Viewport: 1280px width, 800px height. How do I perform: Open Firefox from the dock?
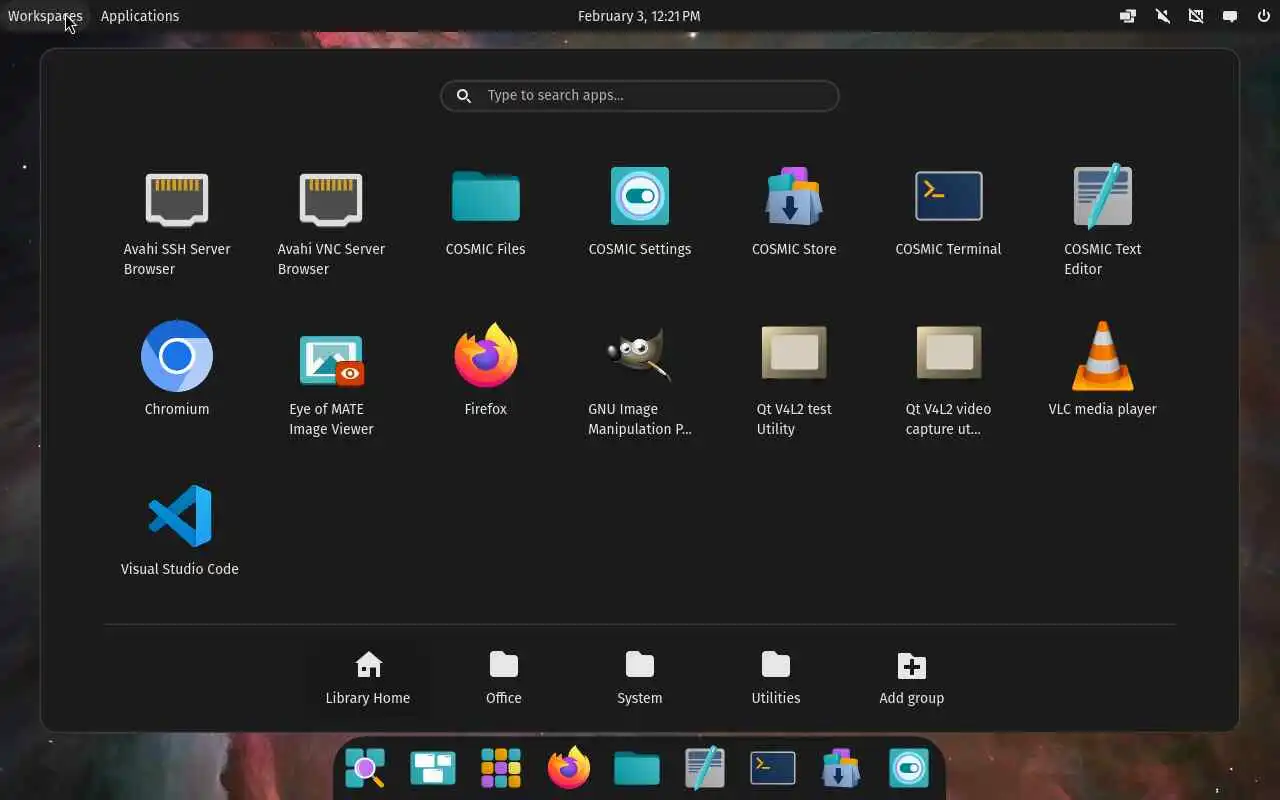click(x=569, y=768)
